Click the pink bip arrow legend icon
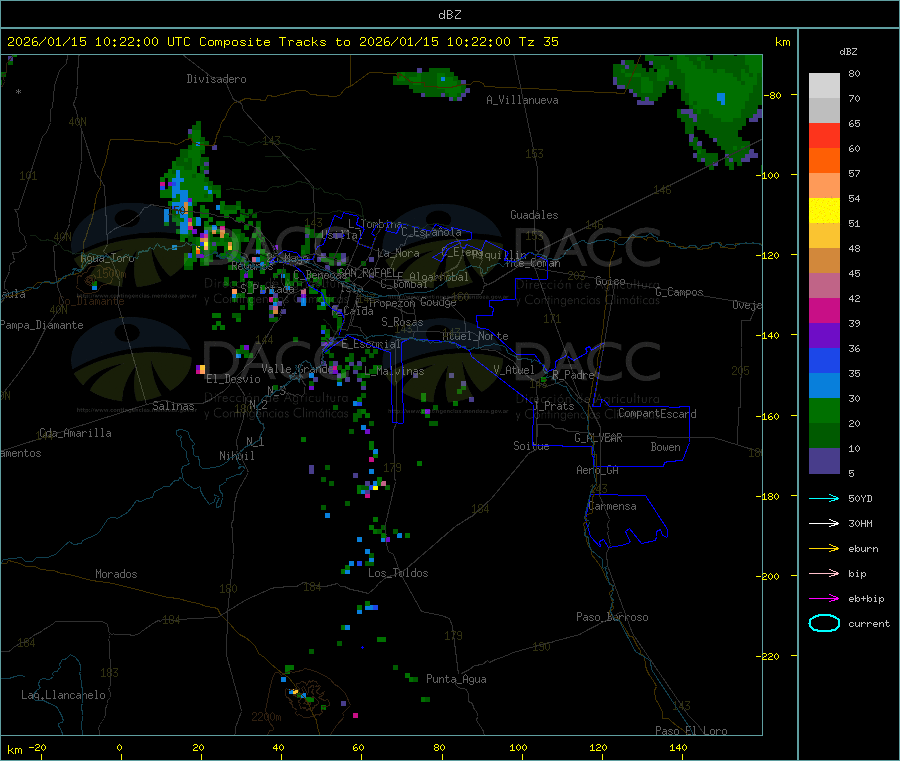Image resolution: width=900 pixels, height=761 pixels. 824,573
